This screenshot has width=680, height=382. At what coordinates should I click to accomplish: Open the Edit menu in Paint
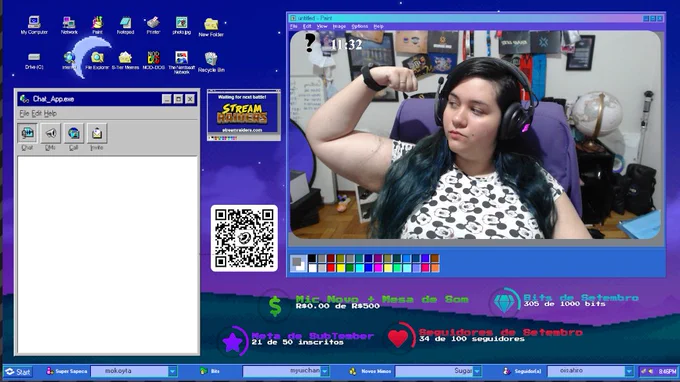click(307, 26)
